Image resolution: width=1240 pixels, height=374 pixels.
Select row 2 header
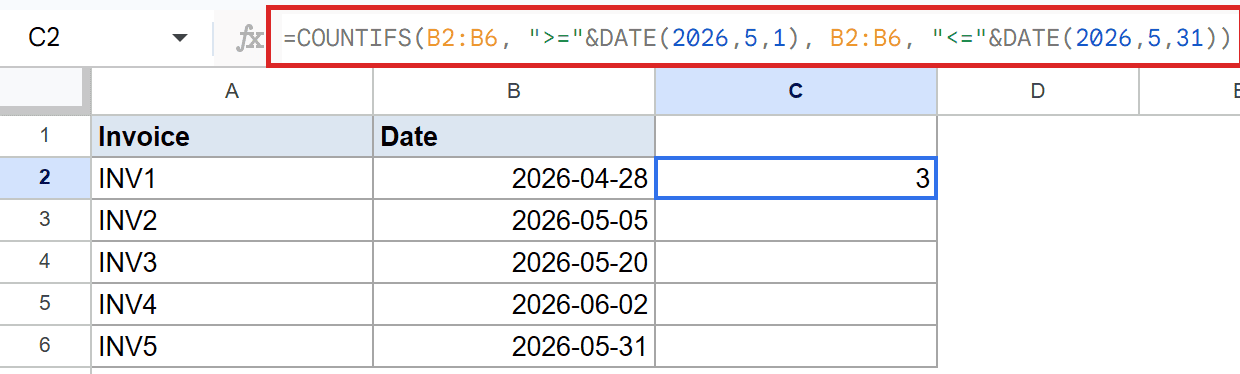(x=44, y=178)
